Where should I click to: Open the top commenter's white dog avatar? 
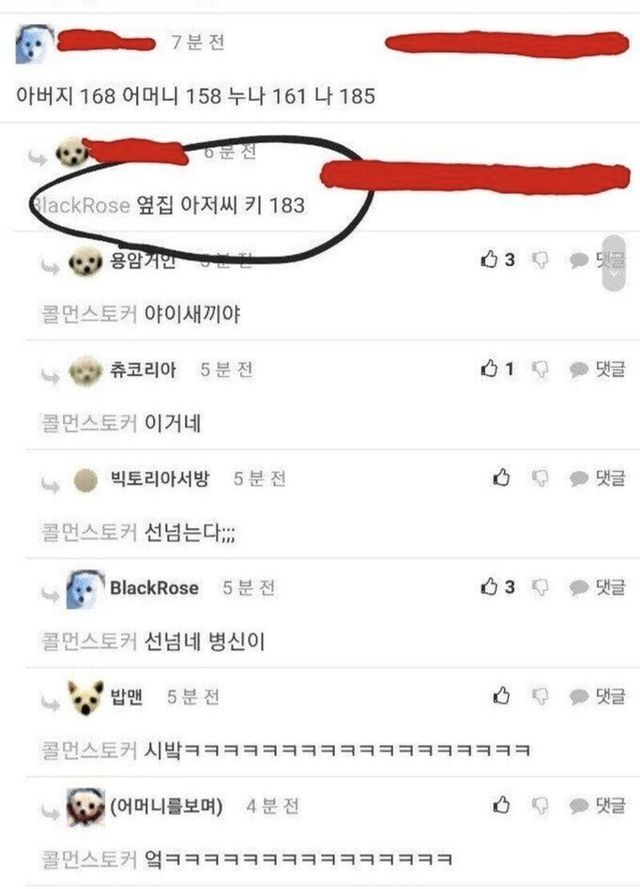point(33,44)
